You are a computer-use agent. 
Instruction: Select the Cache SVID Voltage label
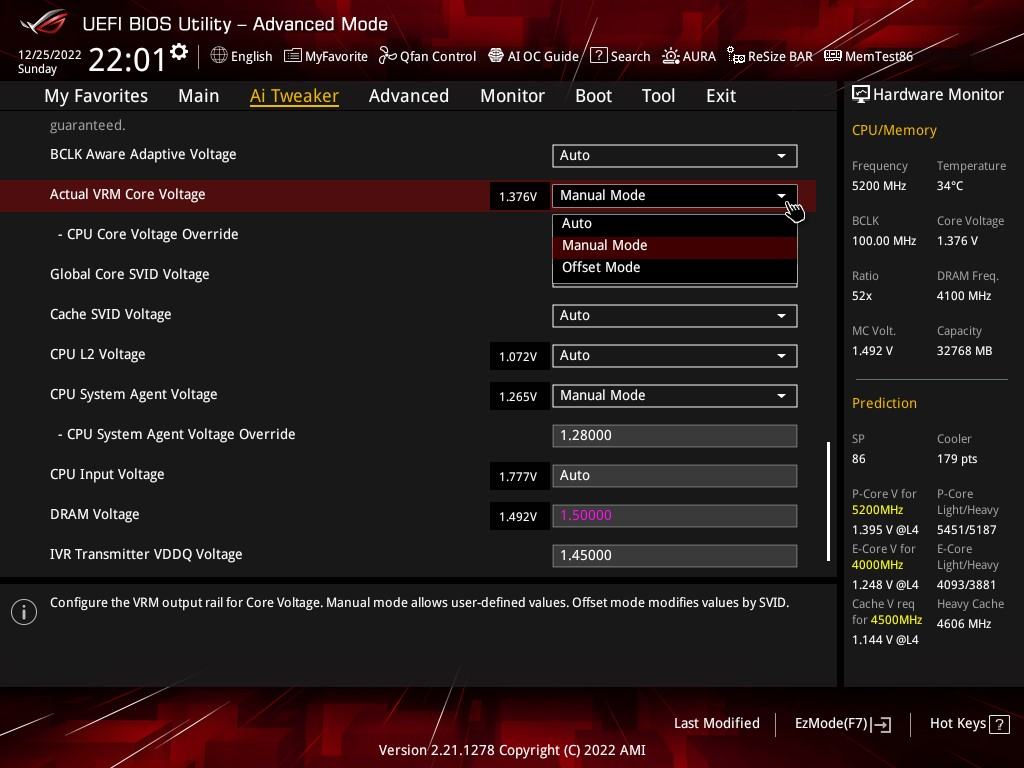[110, 314]
